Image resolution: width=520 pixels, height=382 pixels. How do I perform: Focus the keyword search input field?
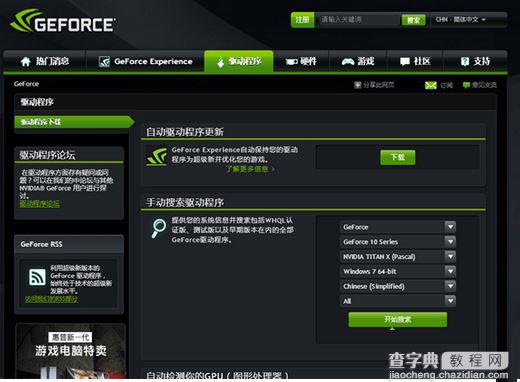(357, 20)
